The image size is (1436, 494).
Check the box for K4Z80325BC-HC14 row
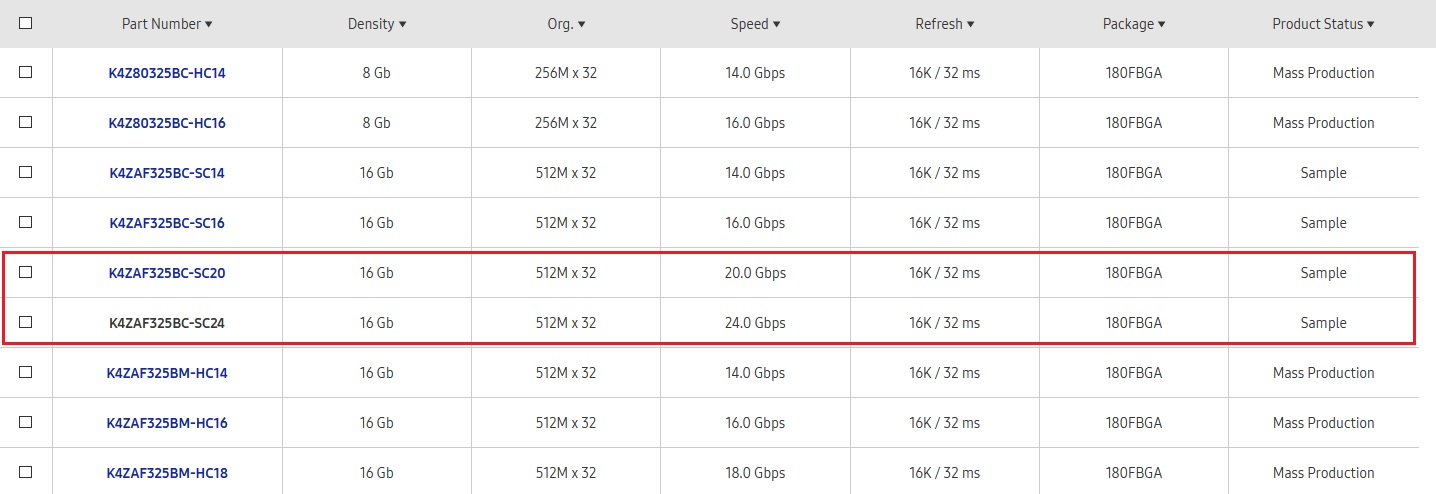click(x=26, y=72)
